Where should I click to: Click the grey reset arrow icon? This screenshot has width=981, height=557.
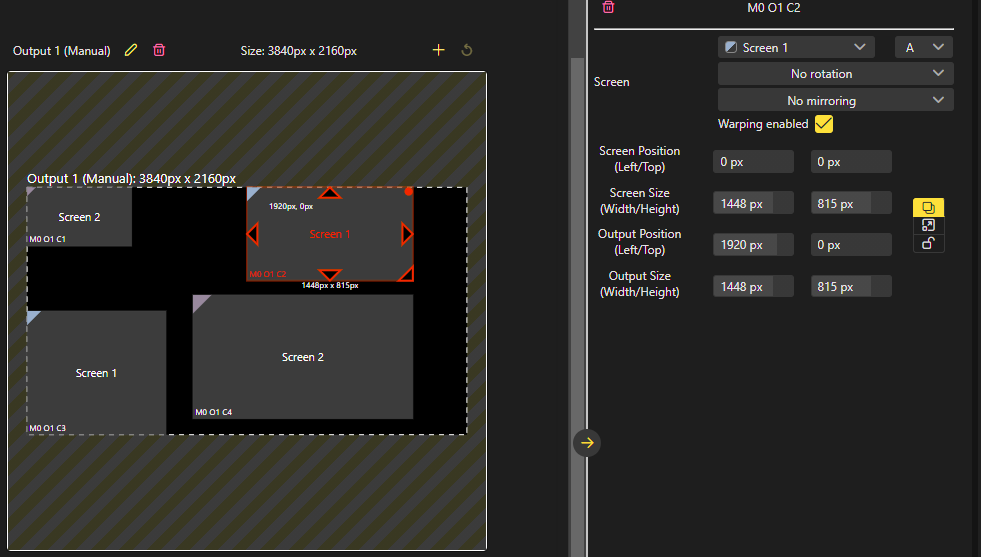click(466, 50)
